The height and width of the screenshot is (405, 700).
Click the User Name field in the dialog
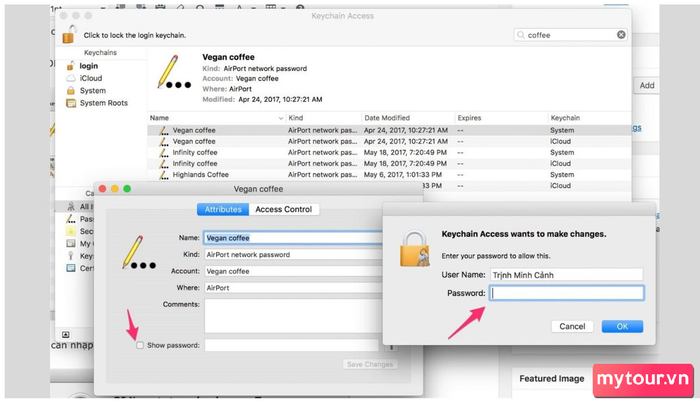(x=567, y=275)
